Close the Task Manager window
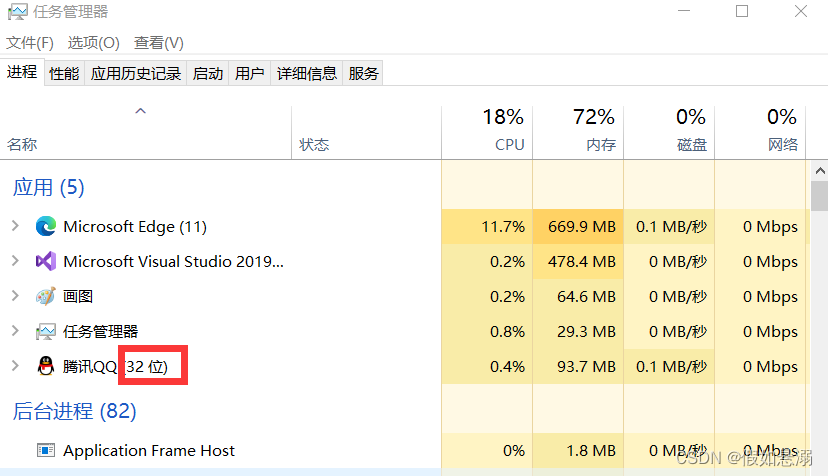This screenshot has width=828, height=476. coord(801,11)
